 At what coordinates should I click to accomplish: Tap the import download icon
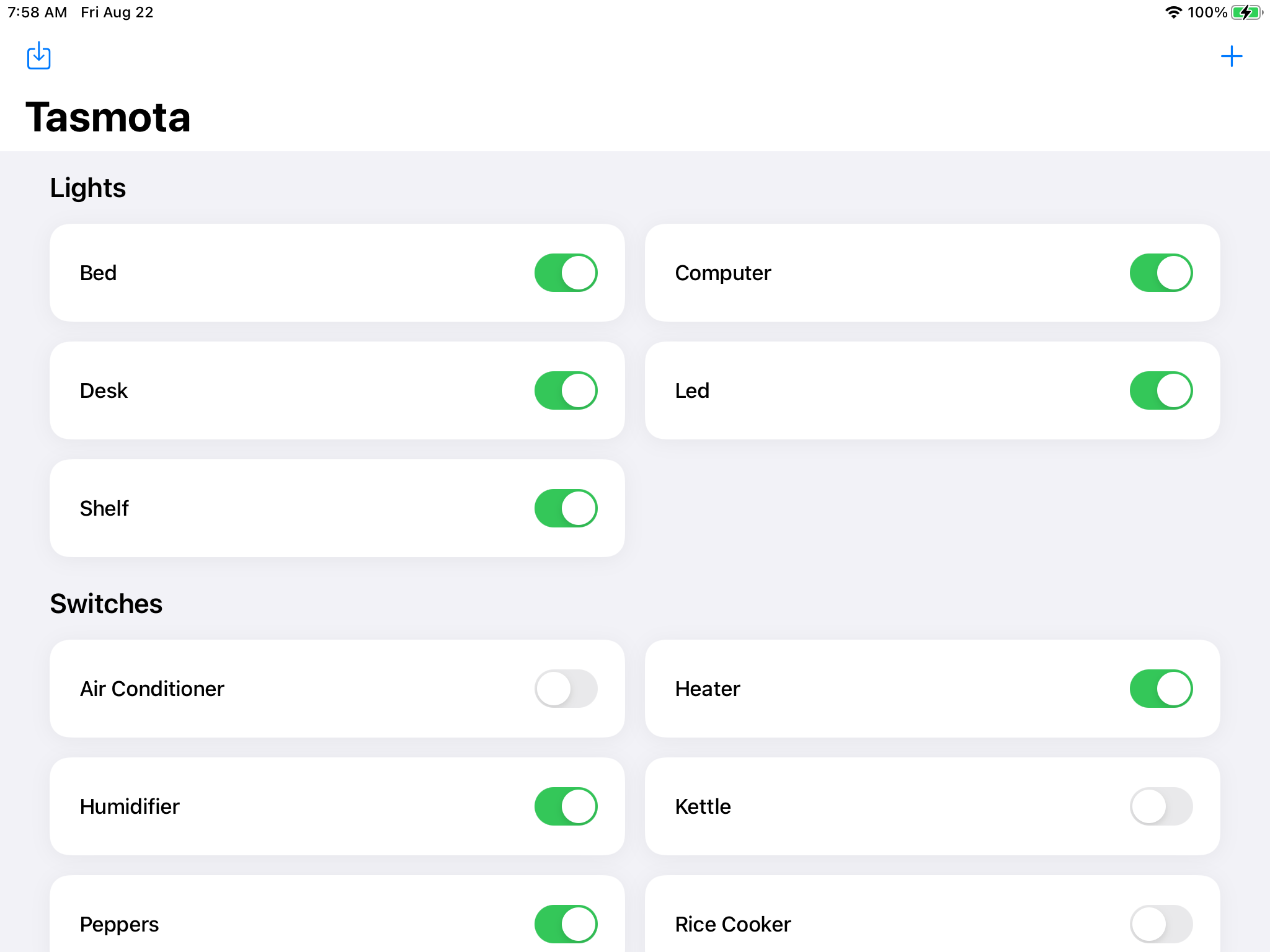[38, 56]
